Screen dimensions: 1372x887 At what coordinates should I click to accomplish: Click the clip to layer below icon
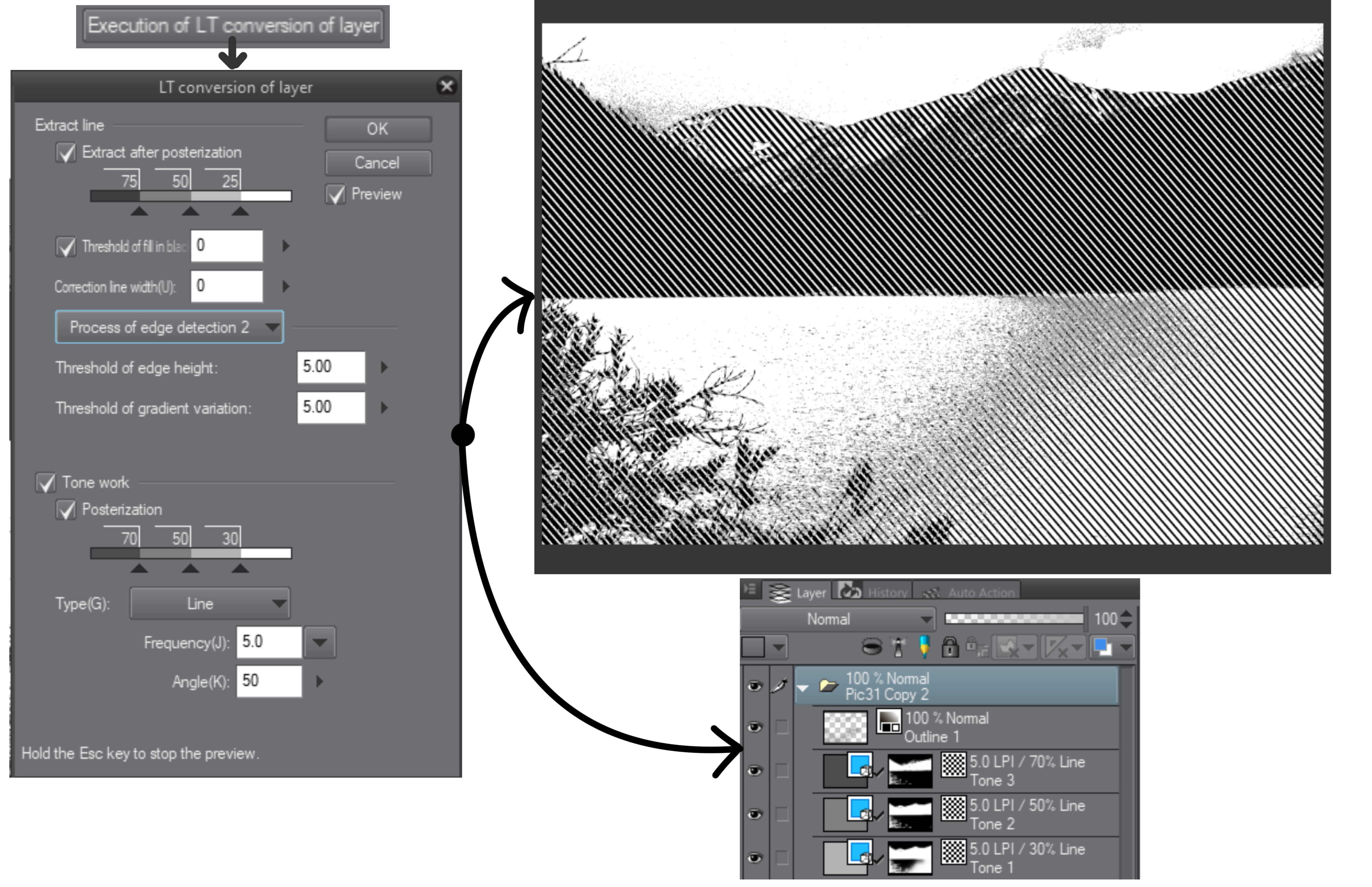pyautogui.click(x=872, y=647)
